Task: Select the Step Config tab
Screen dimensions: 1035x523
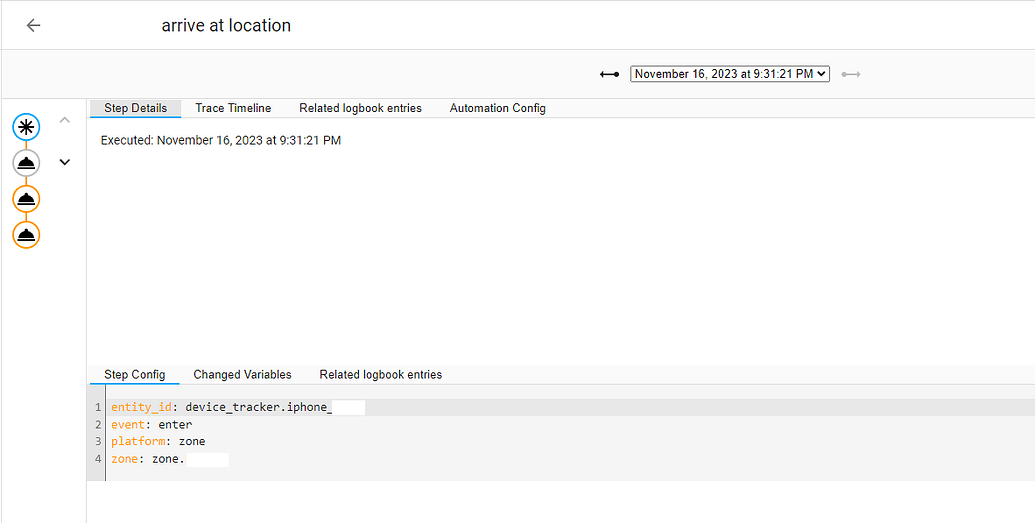Action: coord(134,375)
